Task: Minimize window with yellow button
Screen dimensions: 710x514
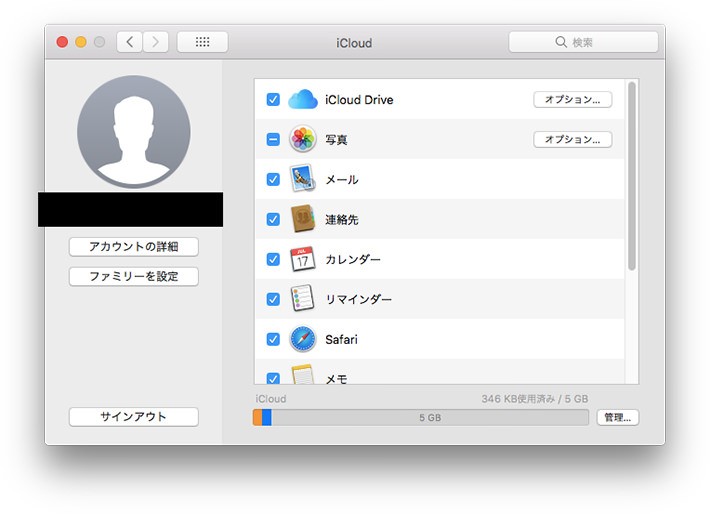Action: [81, 42]
